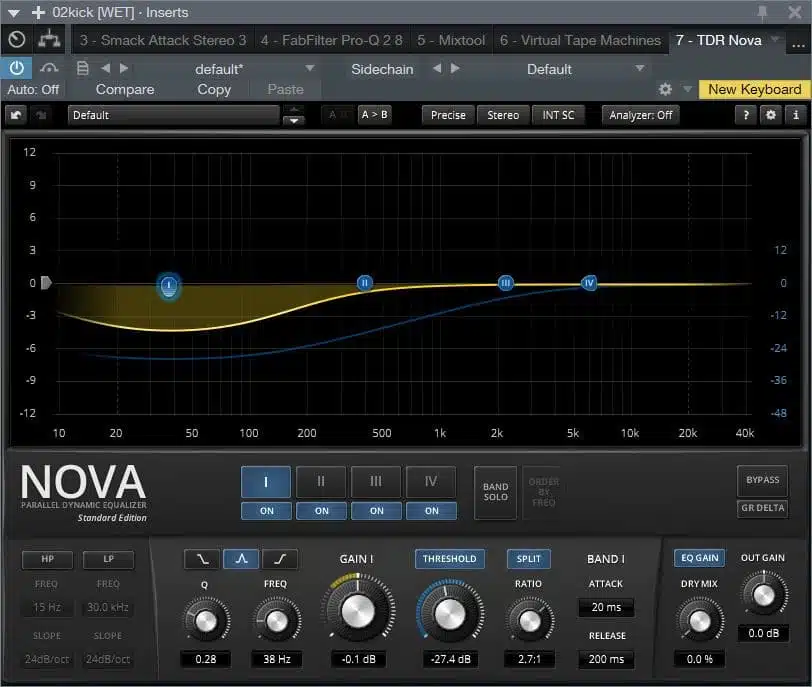Click the Compare button
The width and height of the screenshot is (812, 687).
coord(125,90)
